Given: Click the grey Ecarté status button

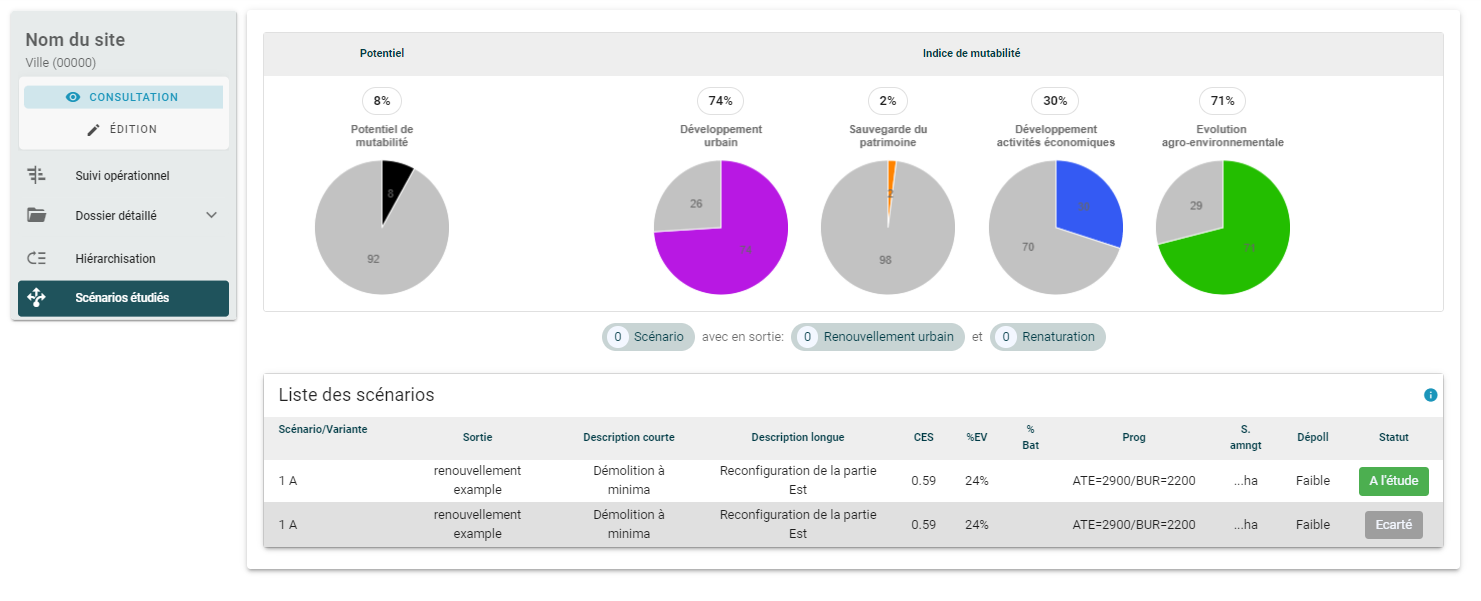Looking at the screenshot, I should click(x=1393, y=525).
